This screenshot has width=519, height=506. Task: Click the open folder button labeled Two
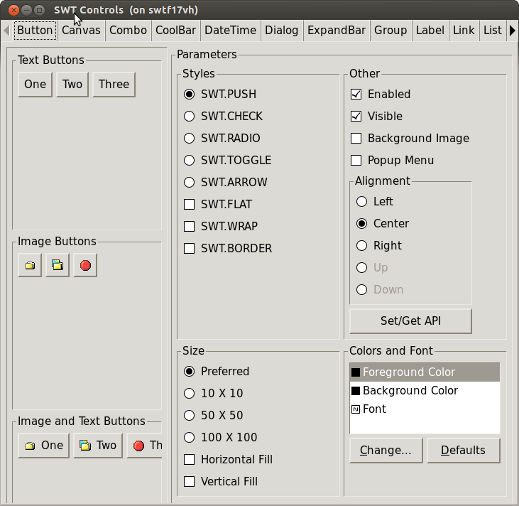[98, 445]
